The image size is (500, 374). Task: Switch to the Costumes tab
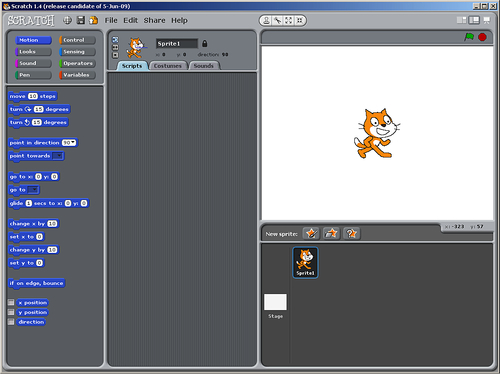(168, 66)
